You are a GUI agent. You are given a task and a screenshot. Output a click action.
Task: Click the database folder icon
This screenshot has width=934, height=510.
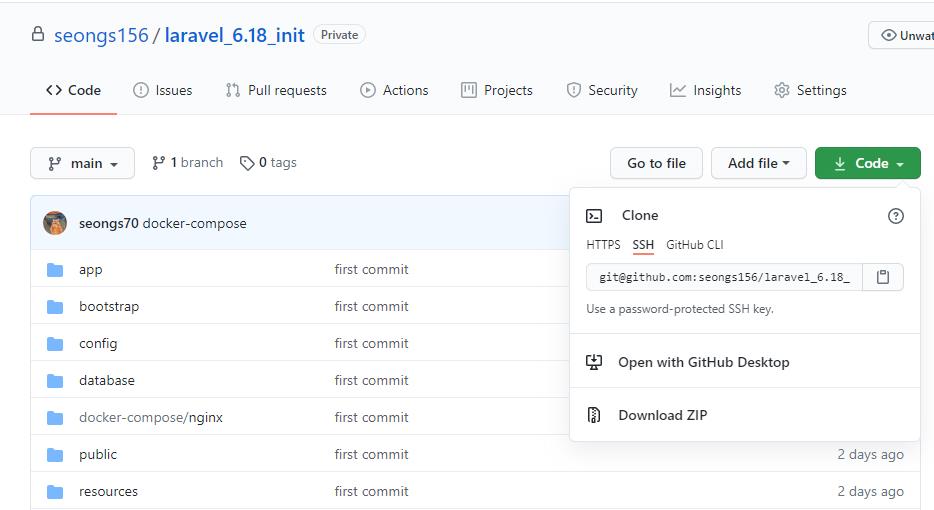click(55, 381)
